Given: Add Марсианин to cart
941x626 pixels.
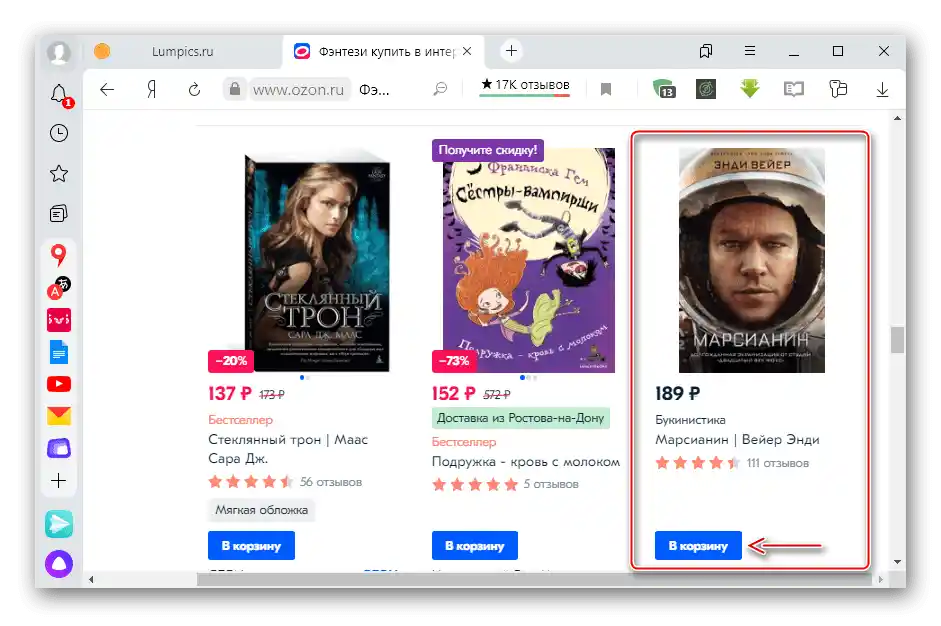Looking at the screenshot, I should click(x=698, y=546).
